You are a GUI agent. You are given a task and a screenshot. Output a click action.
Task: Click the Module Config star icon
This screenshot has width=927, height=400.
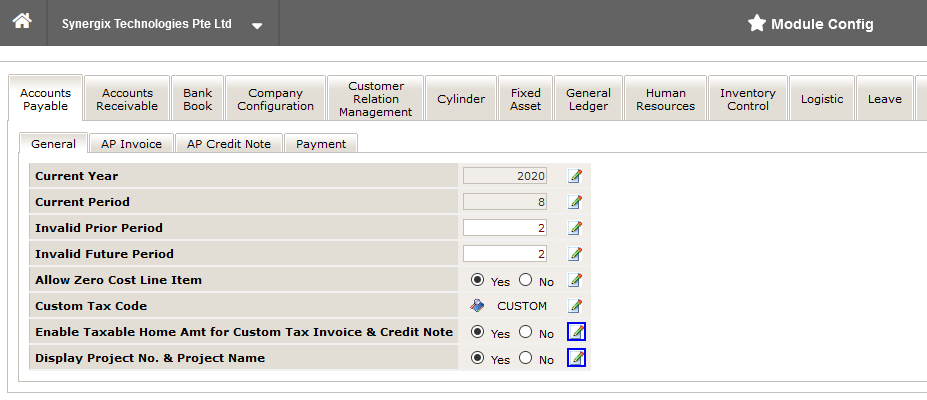pyautogui.click(x=756, y=23)
